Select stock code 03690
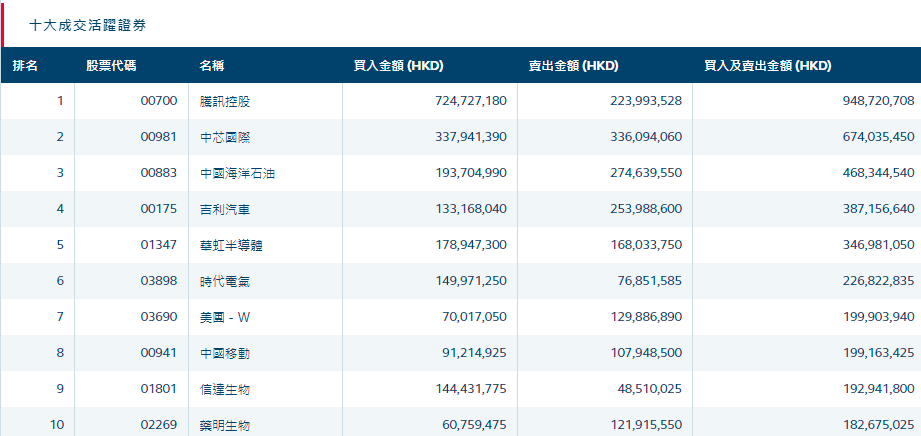 point(159,317)
